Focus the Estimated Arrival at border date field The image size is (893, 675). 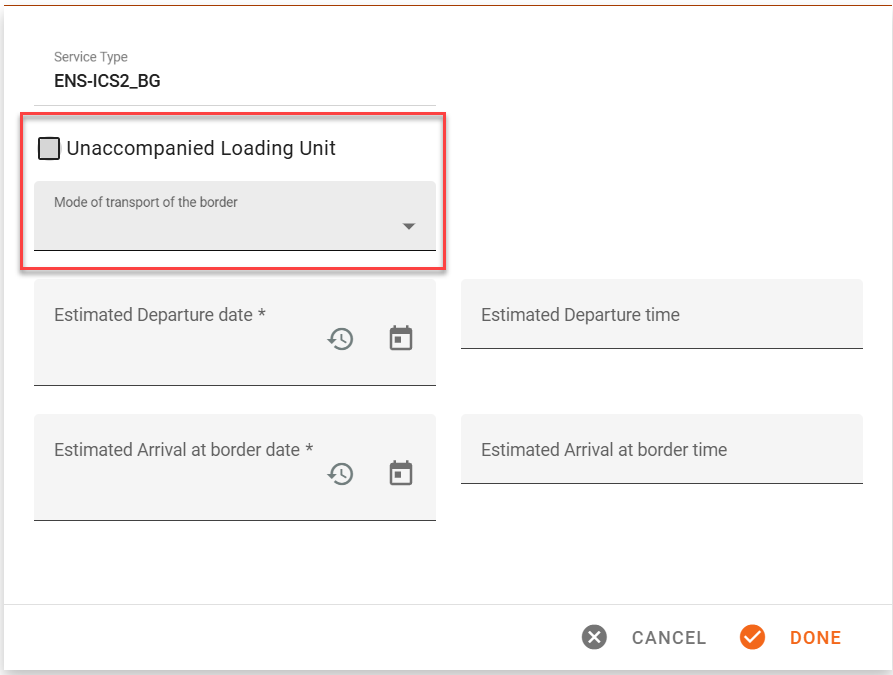coord(235,467)
